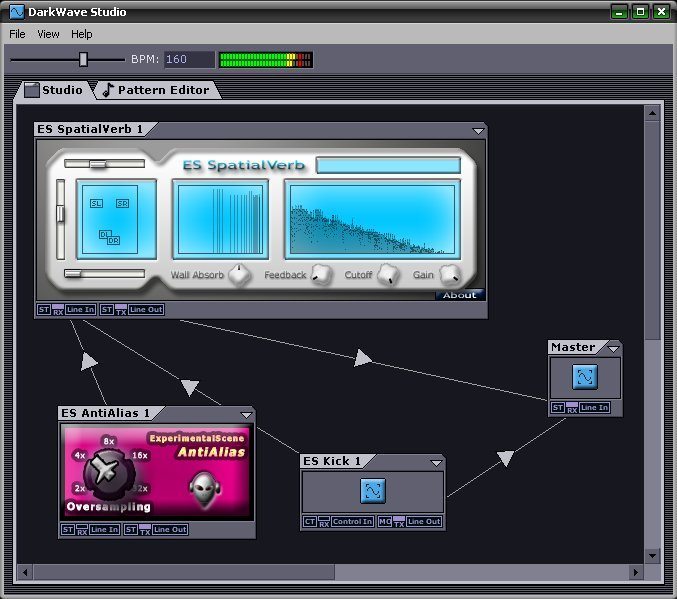Click the AntiAlias Line Out label
Image resolution: width=677 pixels, height=599 pixels.
pyautogui.click(x=170, y=529)
